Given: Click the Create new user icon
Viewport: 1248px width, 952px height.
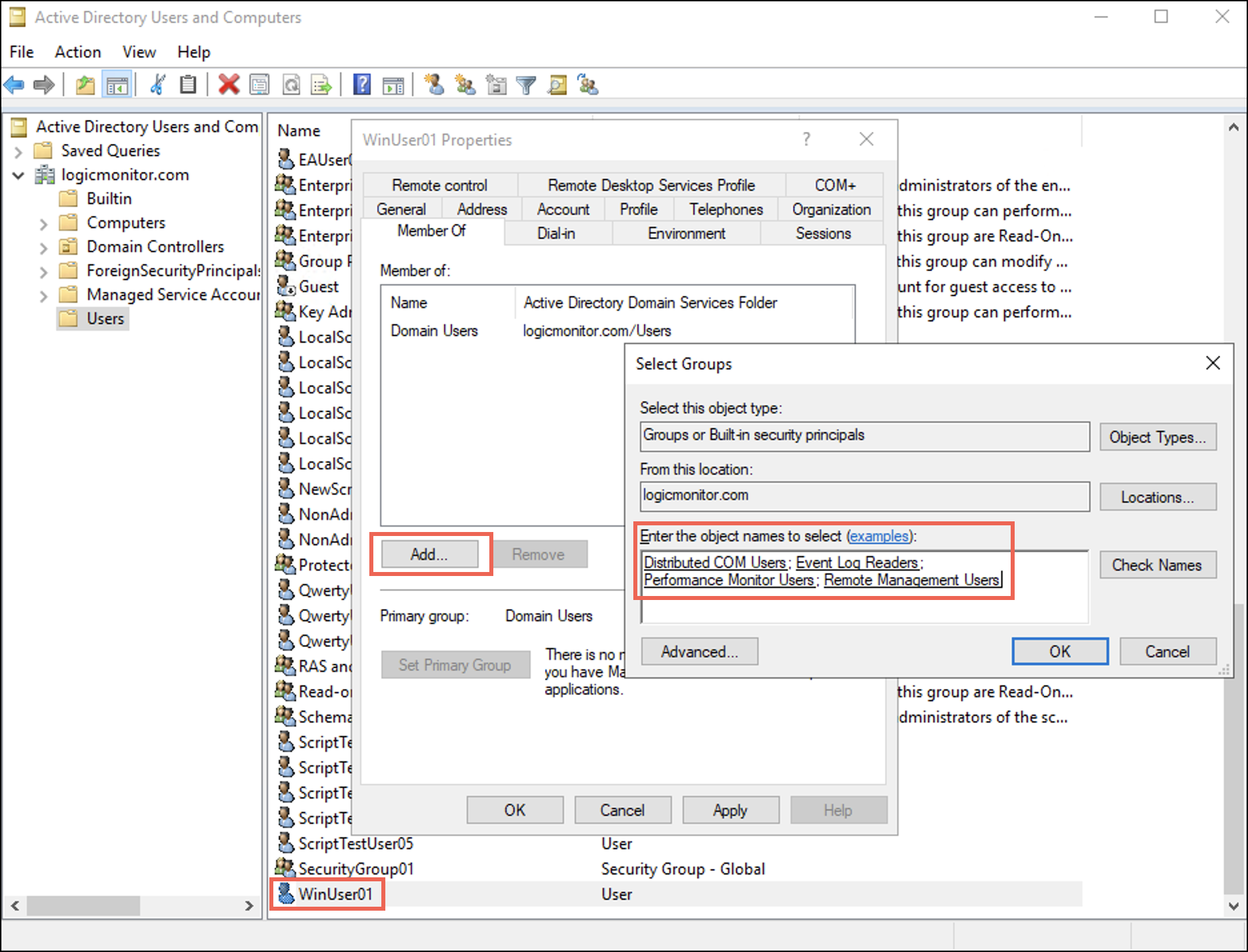Looking at the screenshot, I should [x=435, y=85].
